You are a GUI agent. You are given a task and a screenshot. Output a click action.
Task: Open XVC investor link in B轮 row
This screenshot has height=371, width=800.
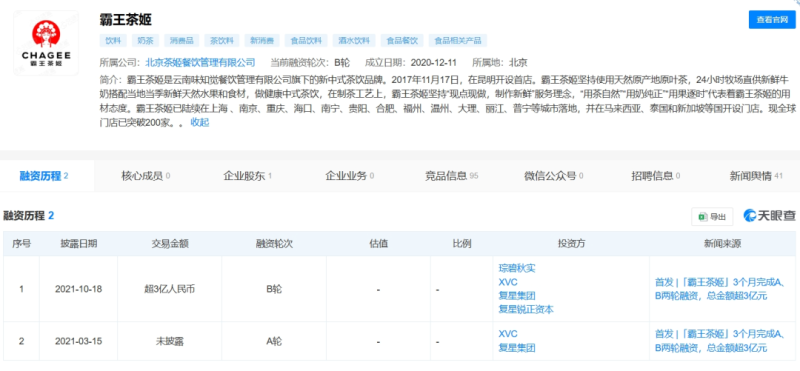508,282
